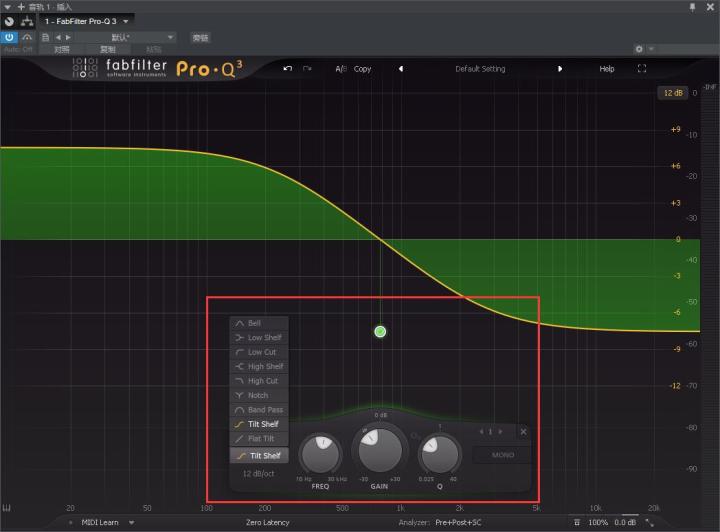Open the 默认 host preset dropdown

pos(125,37)
